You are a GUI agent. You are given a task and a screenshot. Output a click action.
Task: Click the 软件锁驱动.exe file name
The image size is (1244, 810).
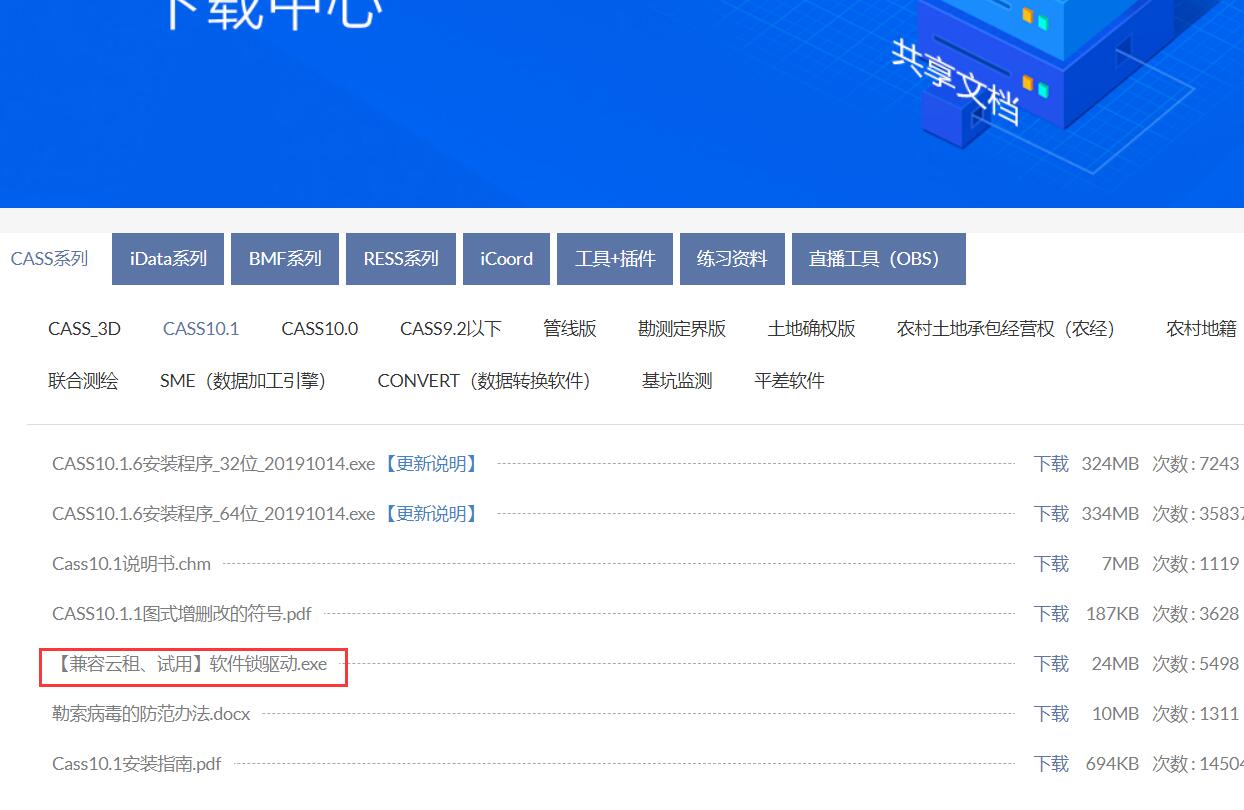coord(191,664)
